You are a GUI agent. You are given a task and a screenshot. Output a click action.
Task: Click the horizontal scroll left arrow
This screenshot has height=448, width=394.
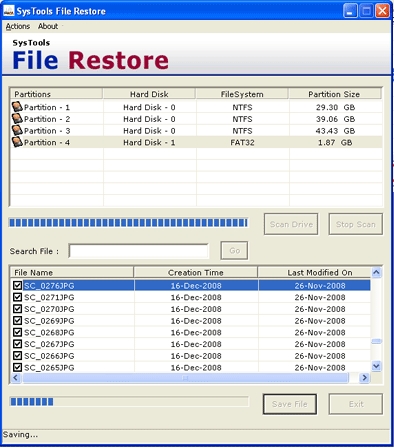click(16, 378)
